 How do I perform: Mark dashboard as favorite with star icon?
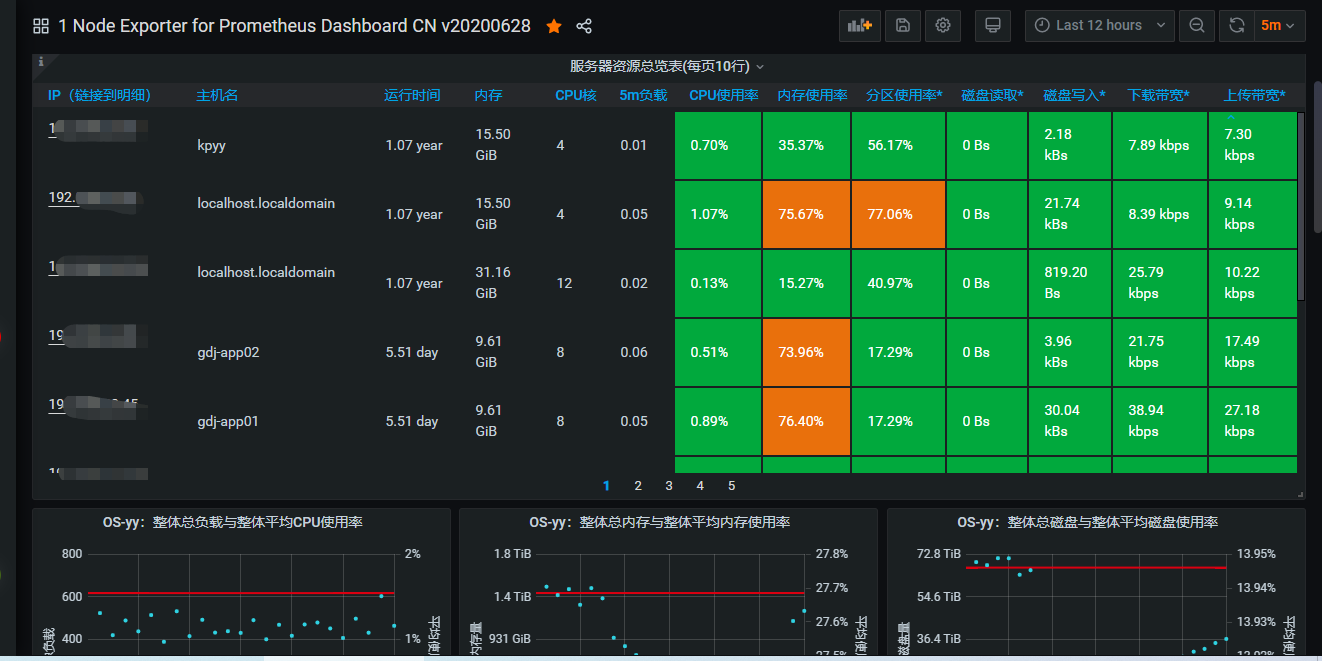point(554,26)
